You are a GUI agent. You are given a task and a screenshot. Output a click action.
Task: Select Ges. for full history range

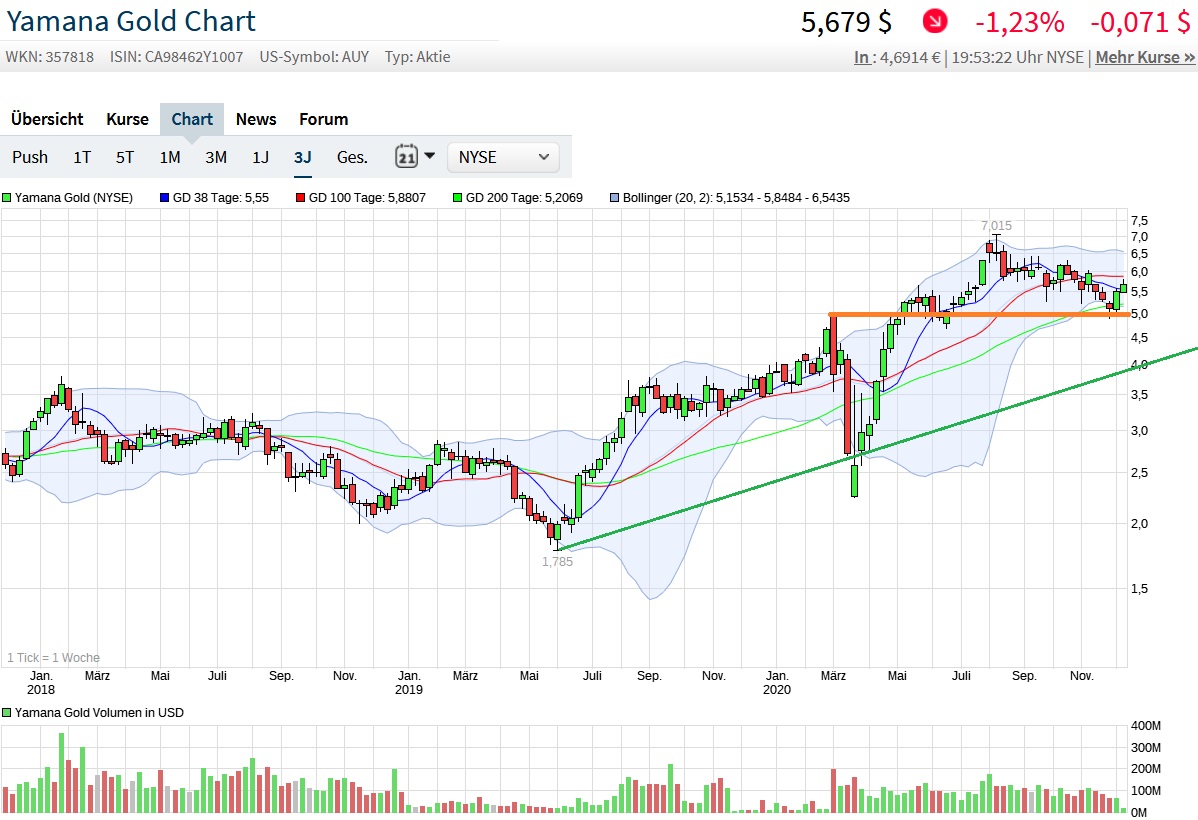[352, 157]
